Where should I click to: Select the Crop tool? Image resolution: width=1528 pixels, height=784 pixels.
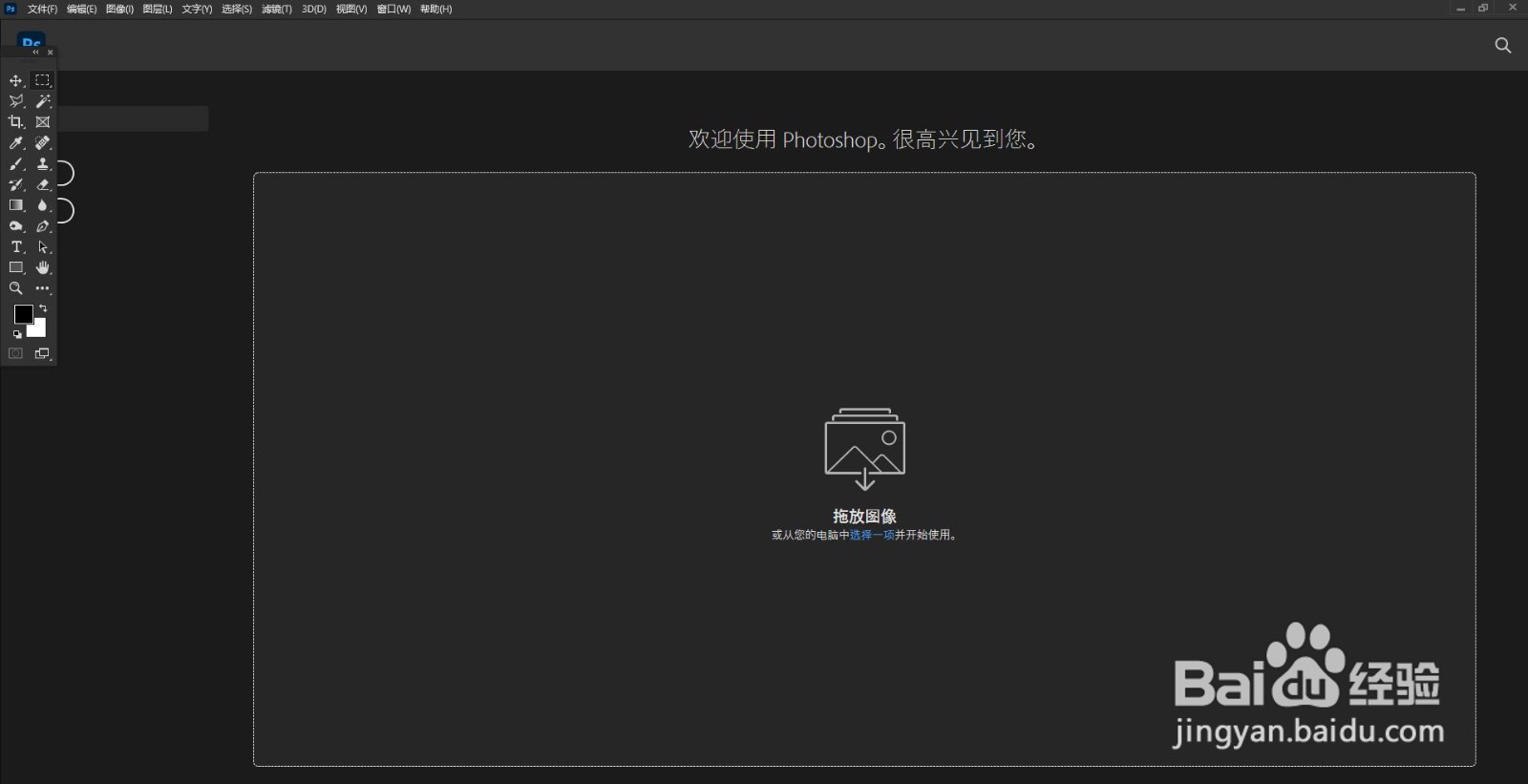pos(16,122)
